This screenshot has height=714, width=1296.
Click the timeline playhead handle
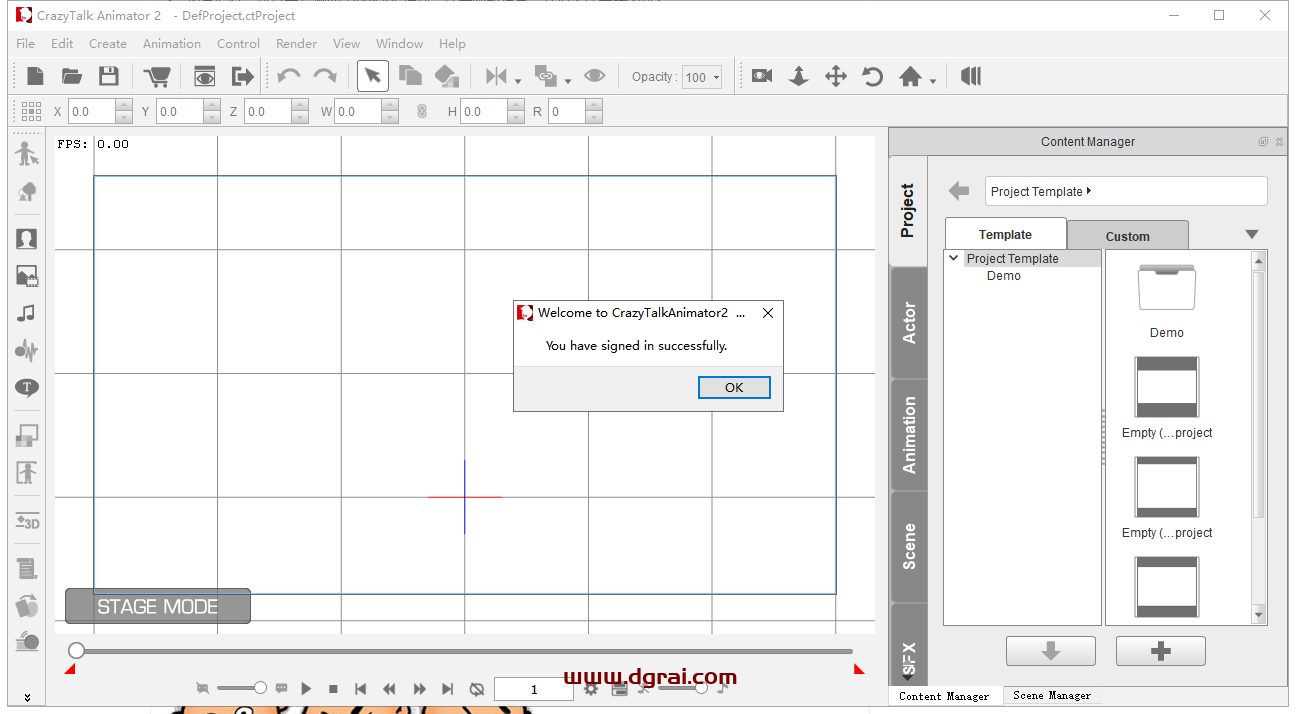point(76,651)
